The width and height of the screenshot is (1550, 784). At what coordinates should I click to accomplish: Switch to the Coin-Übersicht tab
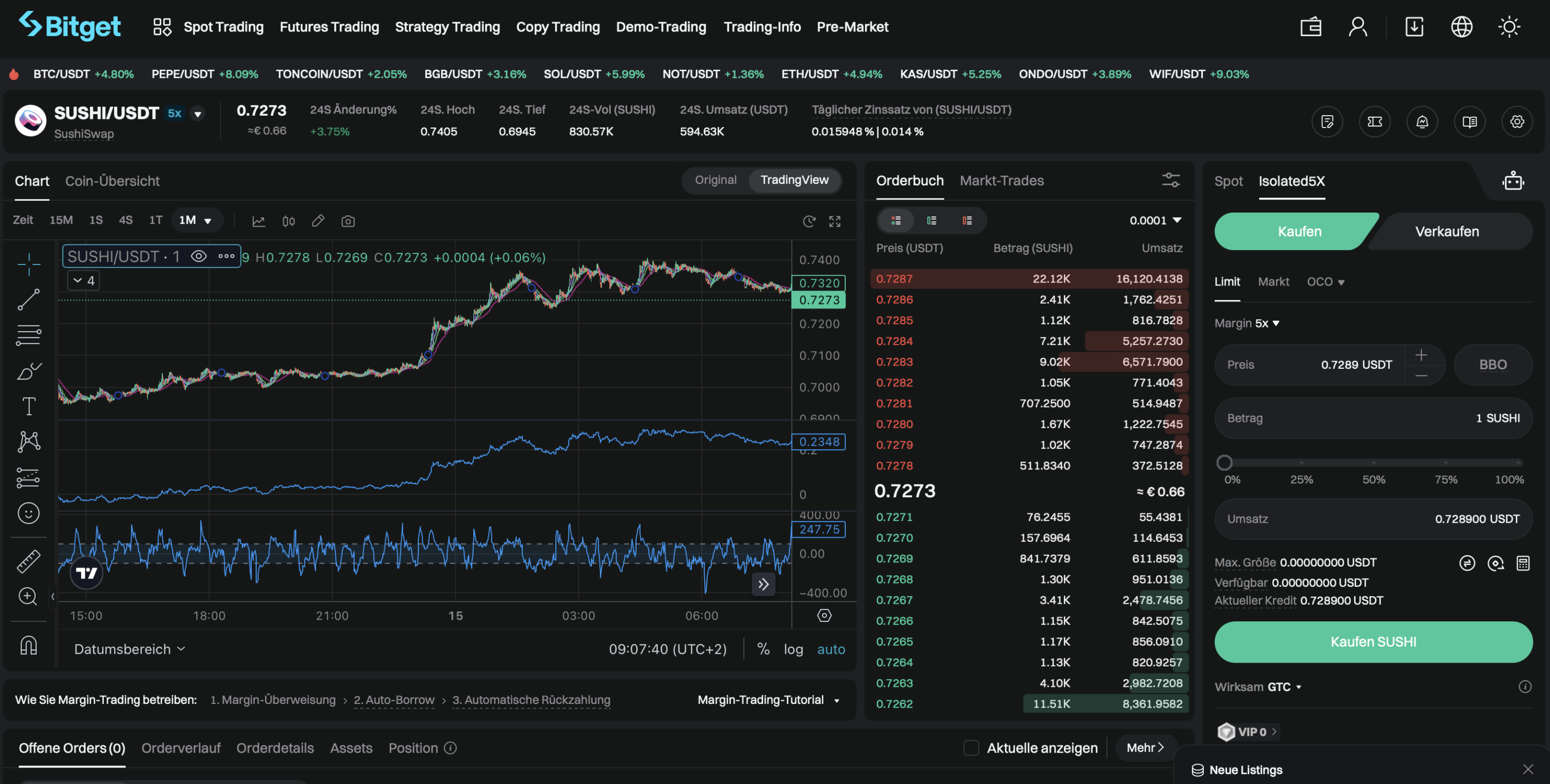click(x=112, y=181)
